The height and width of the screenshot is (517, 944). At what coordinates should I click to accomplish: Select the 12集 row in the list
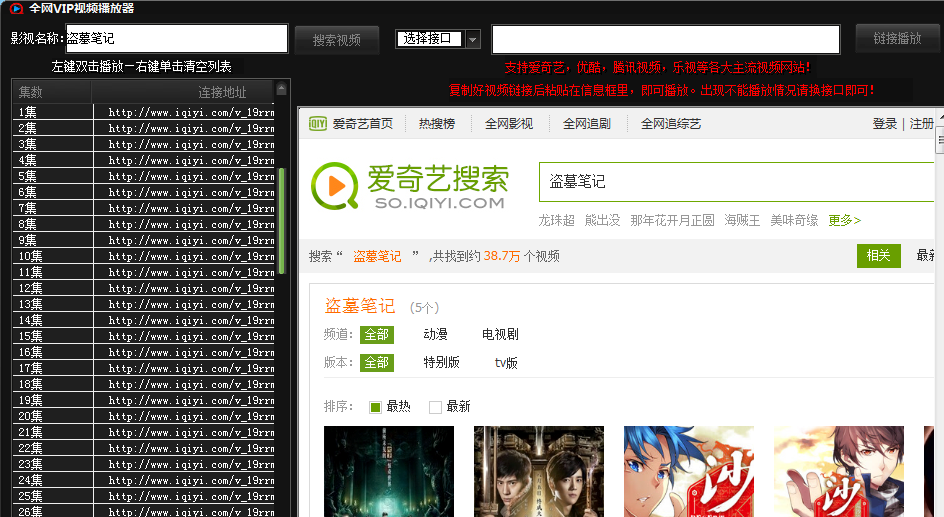144,288
